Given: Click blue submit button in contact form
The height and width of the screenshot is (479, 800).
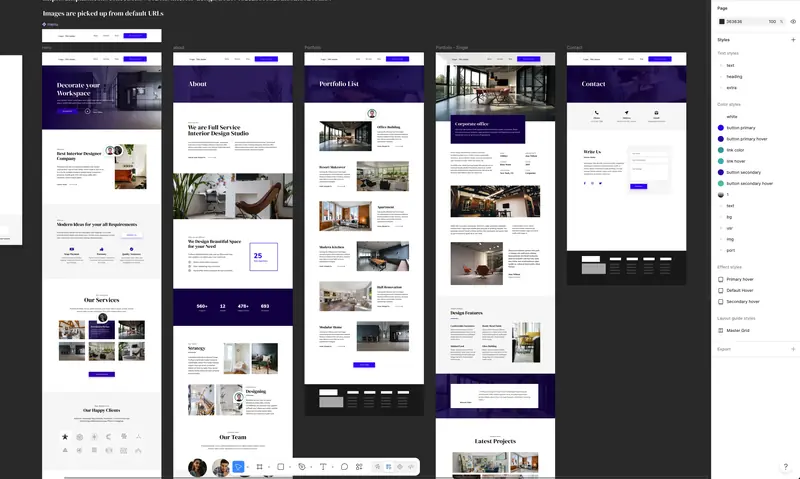Looking at the screenshot, I should coord(638,186).
